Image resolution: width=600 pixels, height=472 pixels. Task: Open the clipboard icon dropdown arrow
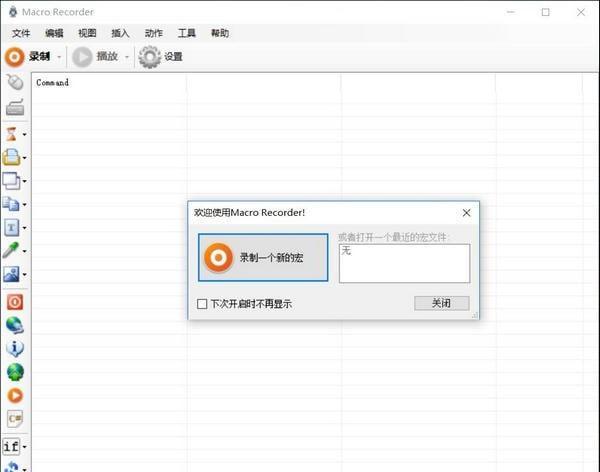[x=24, y=204]
